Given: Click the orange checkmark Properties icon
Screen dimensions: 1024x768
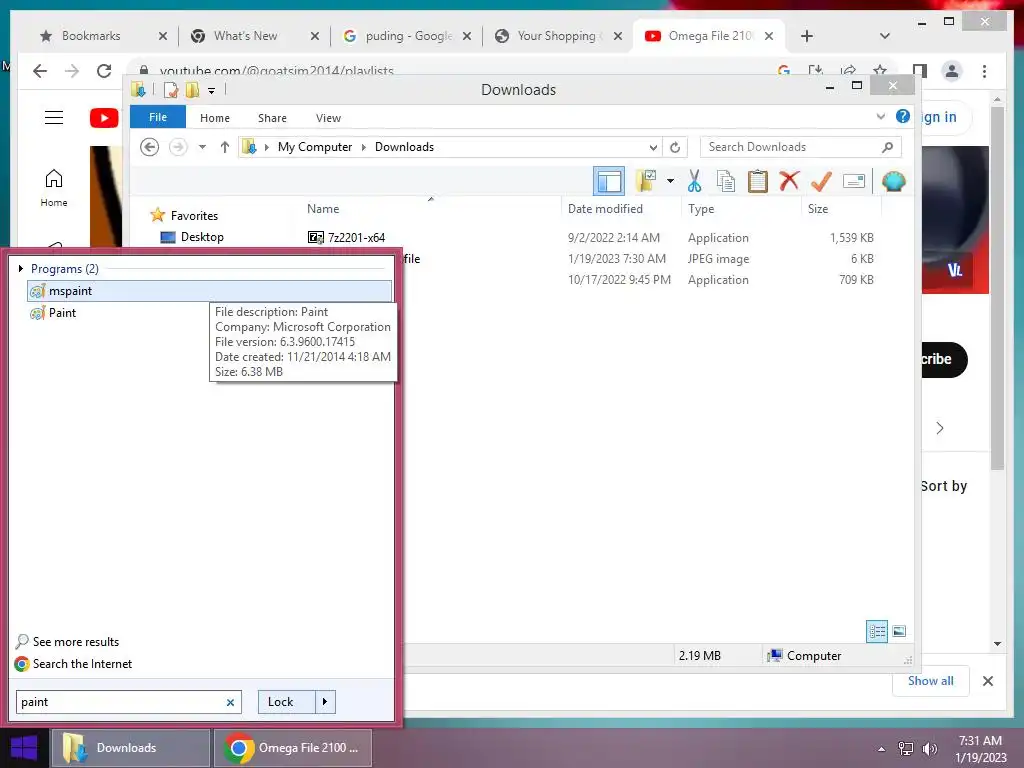Looking at the screenshot, I should click(x=821, y=181).
